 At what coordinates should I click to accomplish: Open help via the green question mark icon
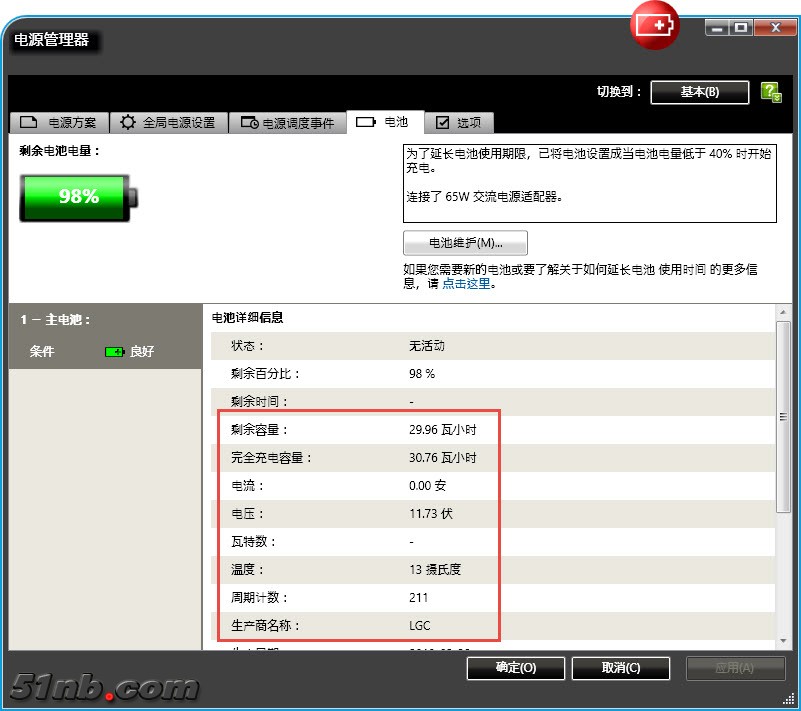coord(770,92)
